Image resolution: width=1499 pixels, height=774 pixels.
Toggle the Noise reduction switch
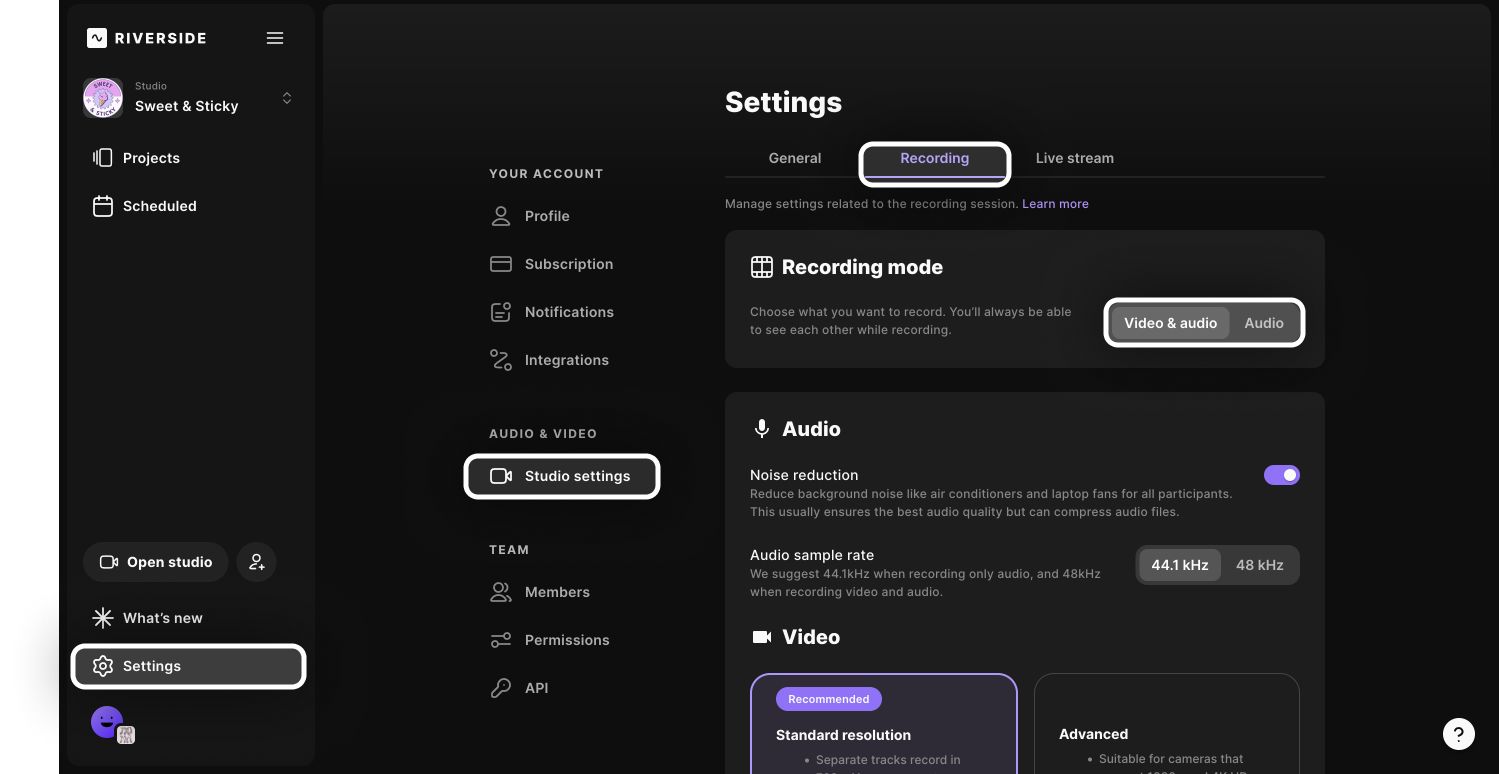click(x=1281, y=475)
